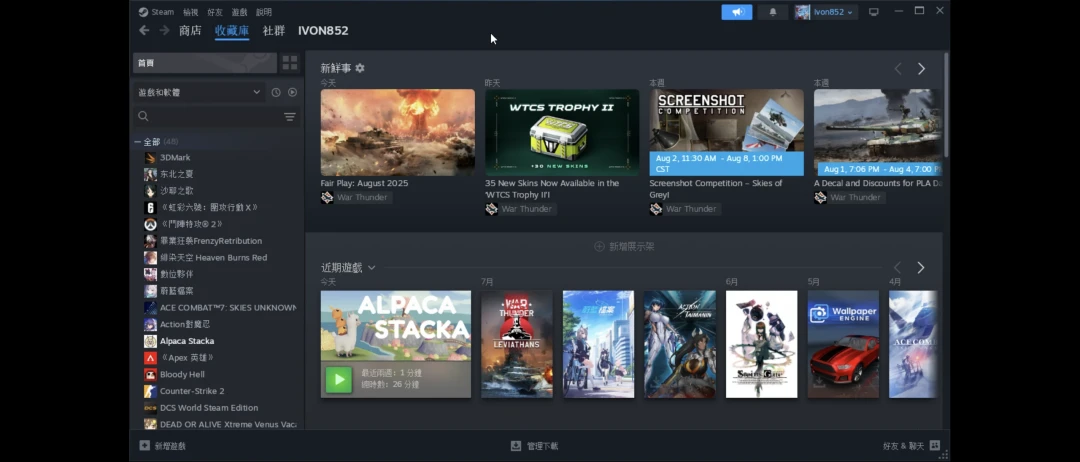The height and width of the screenshot is (462, 1080).
Task: Click 新增遊戲 at bottom left
Action: pyautogui.click(x=163, y=446)
